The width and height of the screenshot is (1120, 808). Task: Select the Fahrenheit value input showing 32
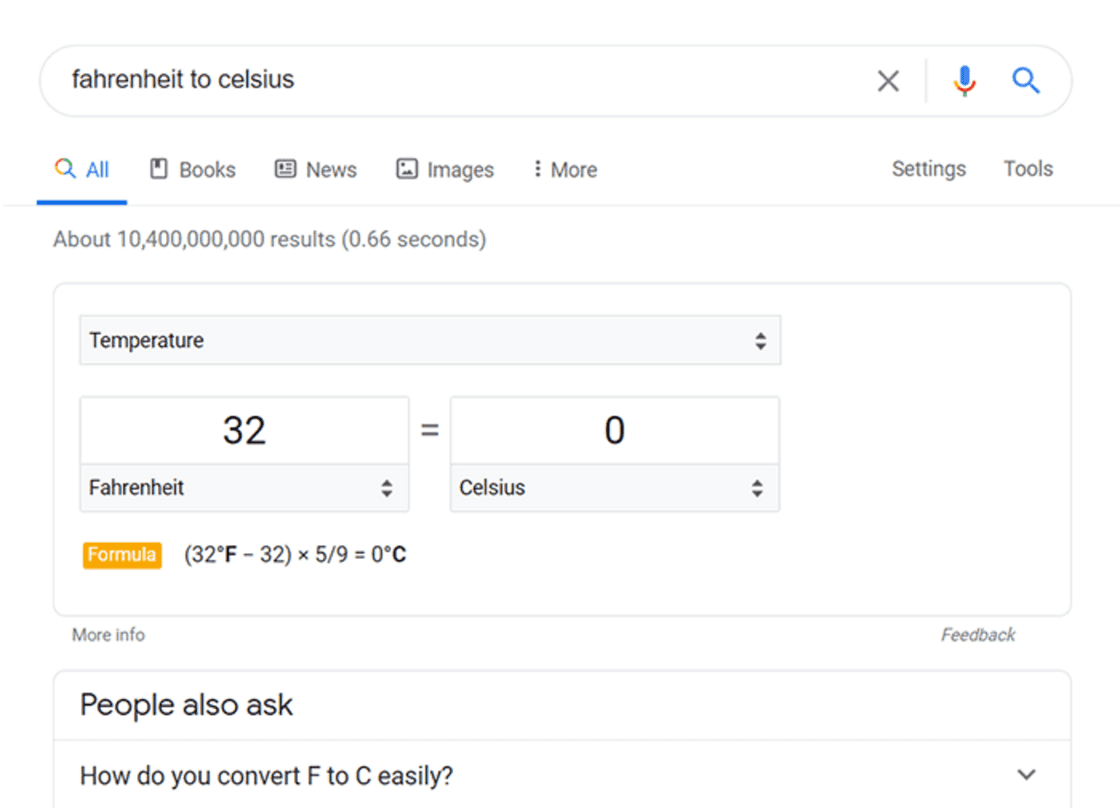244,430
